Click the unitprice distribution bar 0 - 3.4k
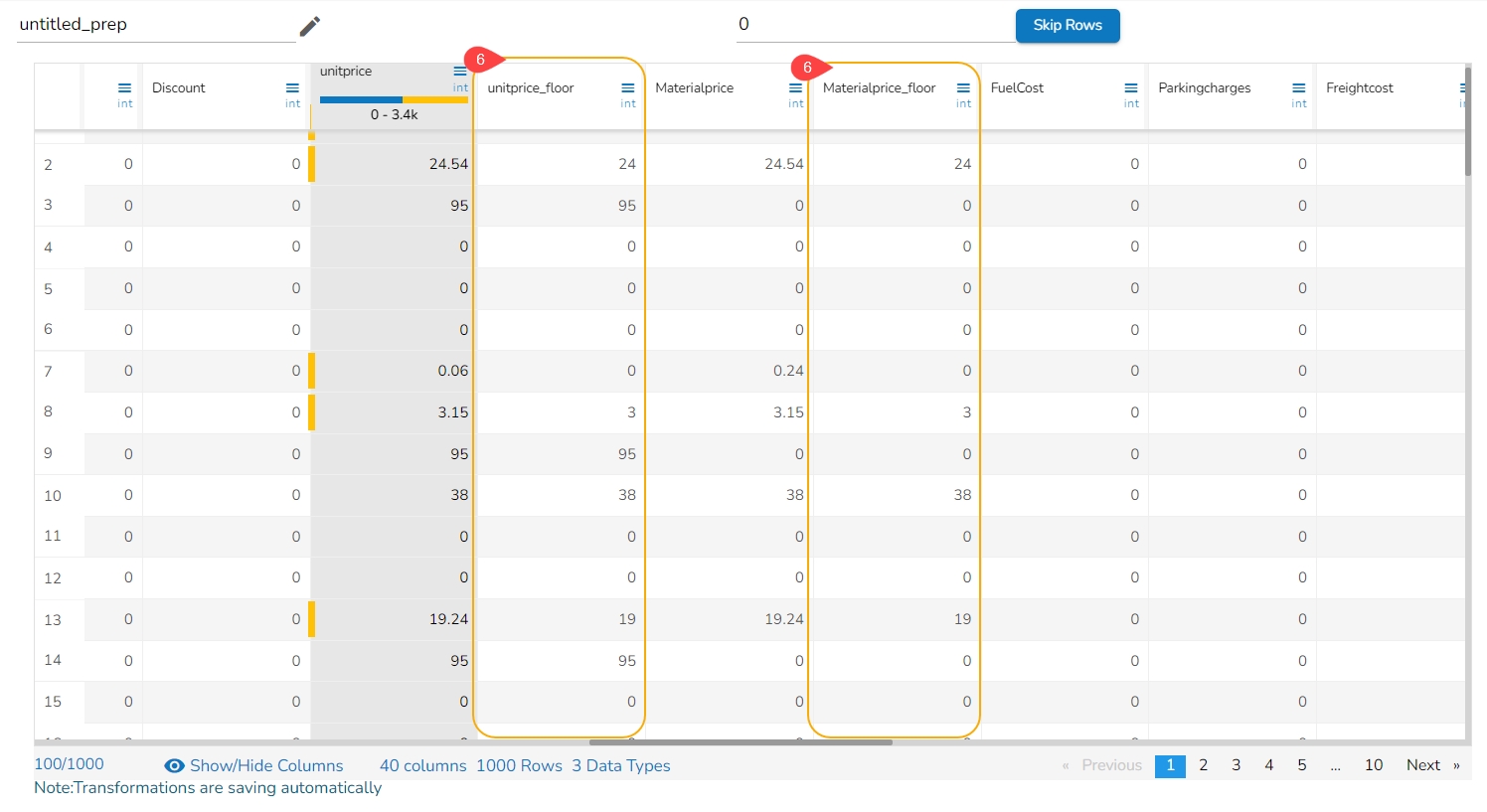 point(394,99)
